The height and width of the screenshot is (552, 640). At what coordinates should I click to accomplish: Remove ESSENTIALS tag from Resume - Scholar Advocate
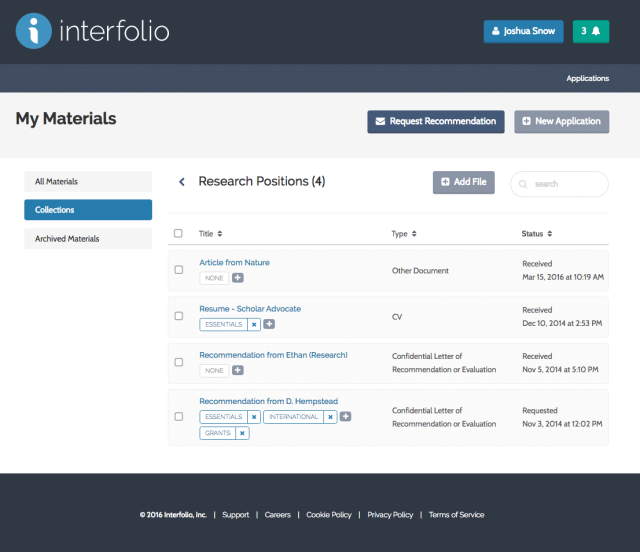(254, 325)
